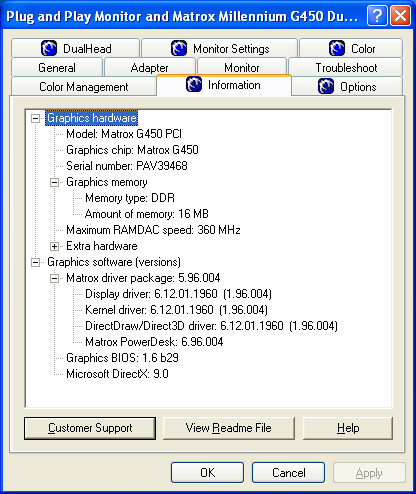Select Amount of memory: 16 MB row

pos(147,214)
